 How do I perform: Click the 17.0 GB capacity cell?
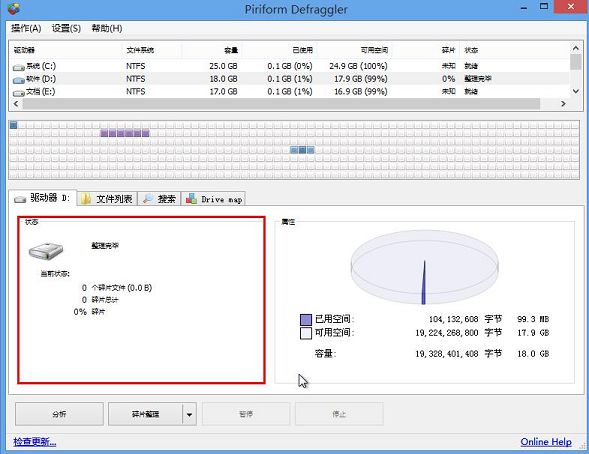tap(223, 92)
